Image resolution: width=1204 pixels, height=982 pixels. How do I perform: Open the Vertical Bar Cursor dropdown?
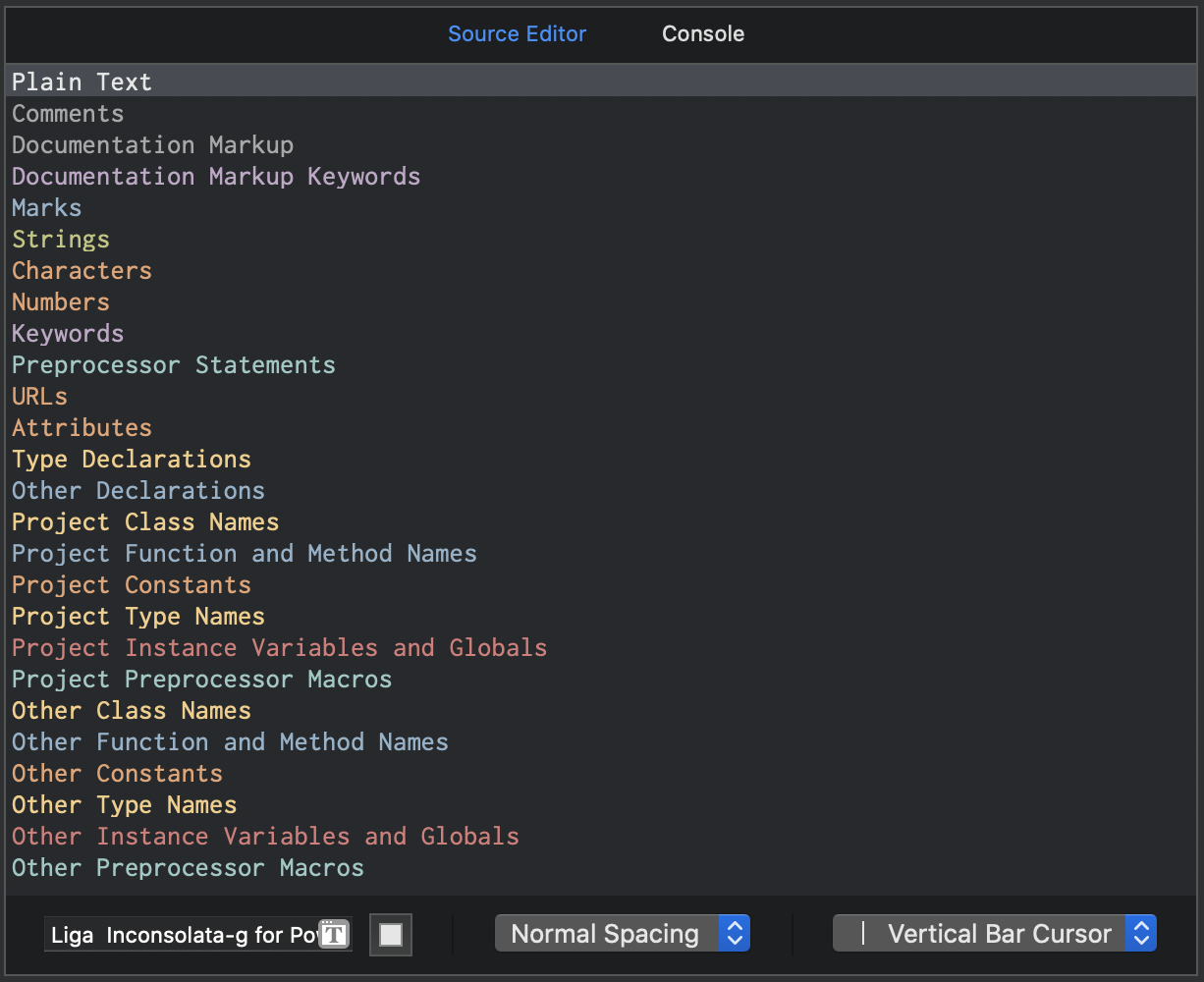tap(994, 933)
